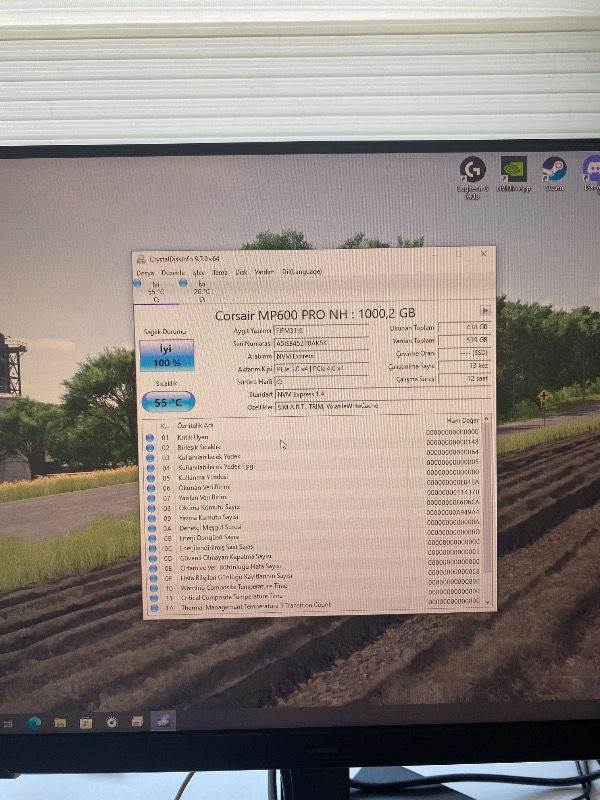The width and height of the screenshot is (600, 800).
Task: Click the Öznitelik Adı column header
Action: (x=196, y=425)
